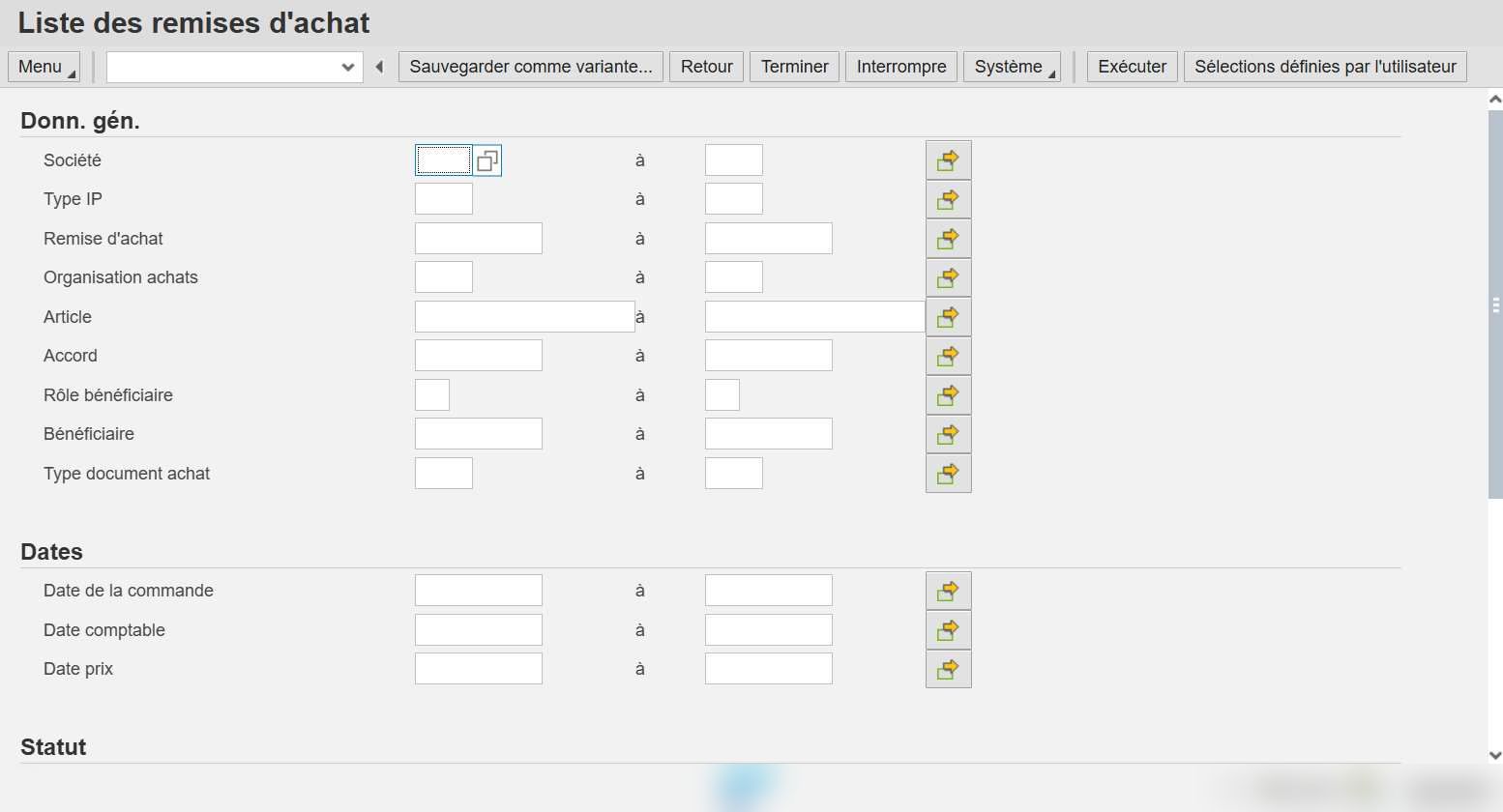This screenshot has width=1503, height=812.
Task: Open multiple selection for Bénéficiaire
Action: coord(948,434)
